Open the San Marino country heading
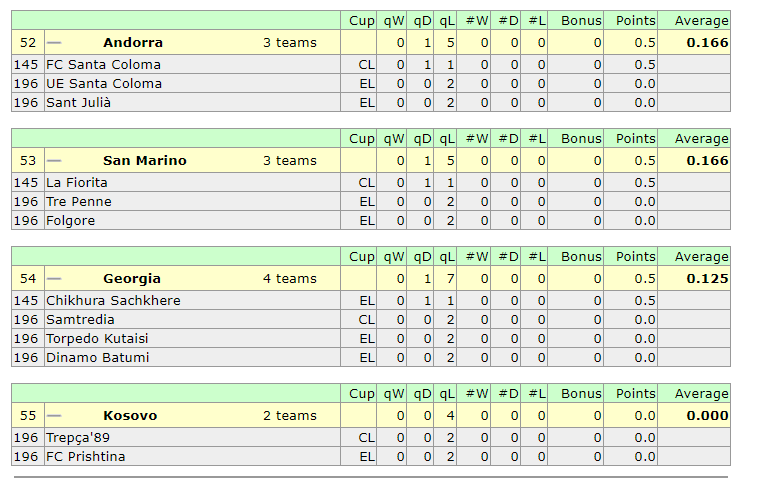The height and width of the screenshot is (478, 766). 145,160
